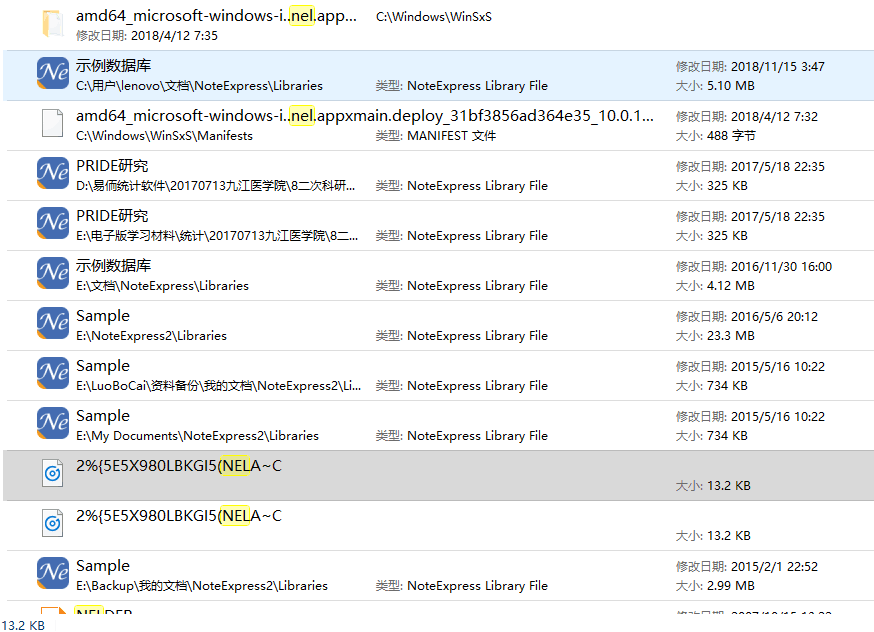The image size is (874, 632).
Task: Select 示例数据库 name in the E:\文档 row
Action: 114,266
